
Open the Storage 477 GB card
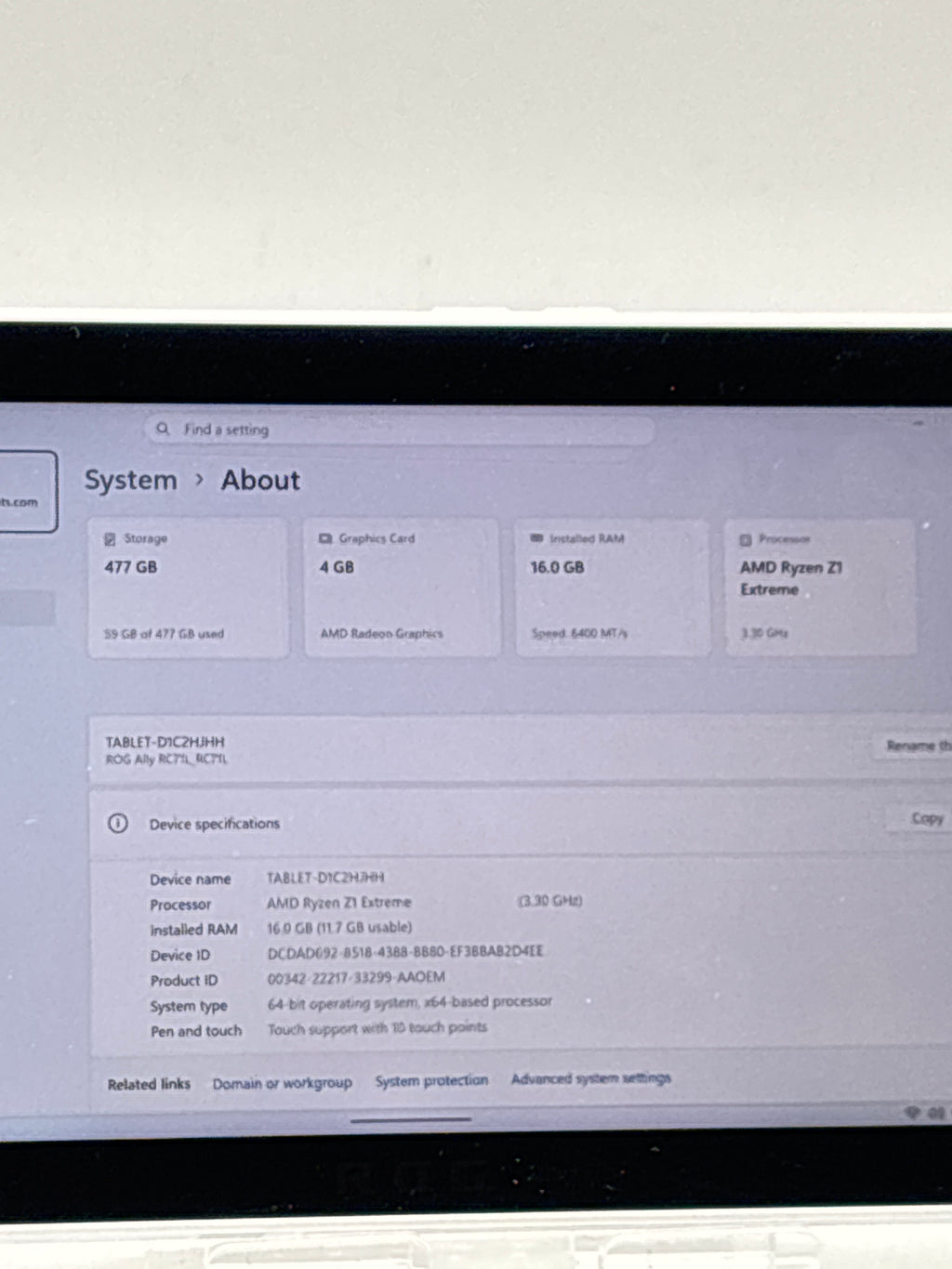188,588
